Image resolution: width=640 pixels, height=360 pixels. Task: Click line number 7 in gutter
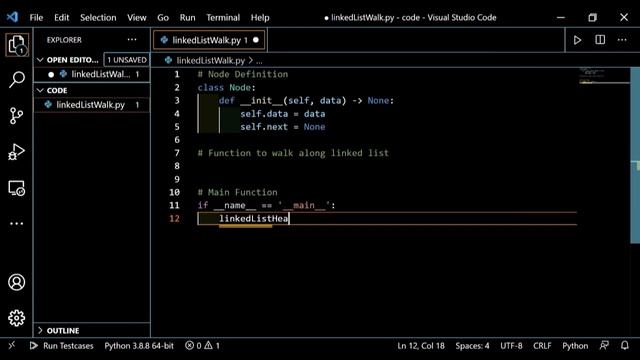[177, 153]
